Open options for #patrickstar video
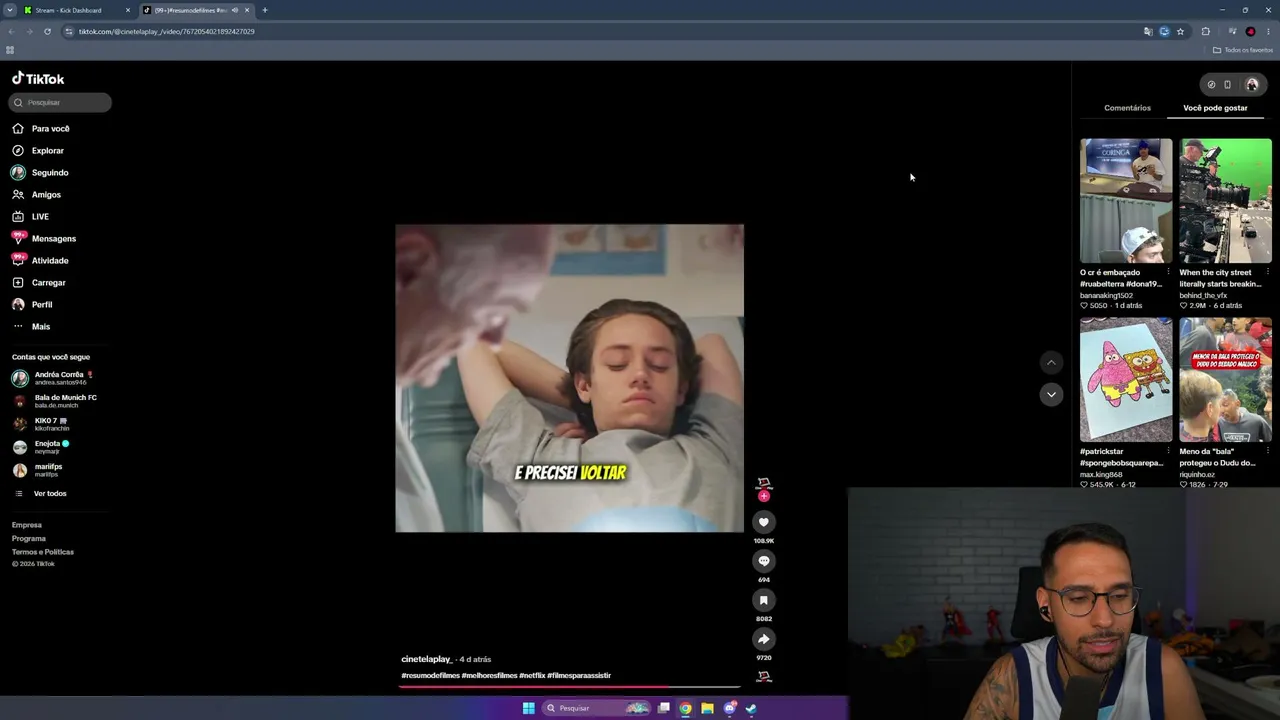 point(1168,451)
